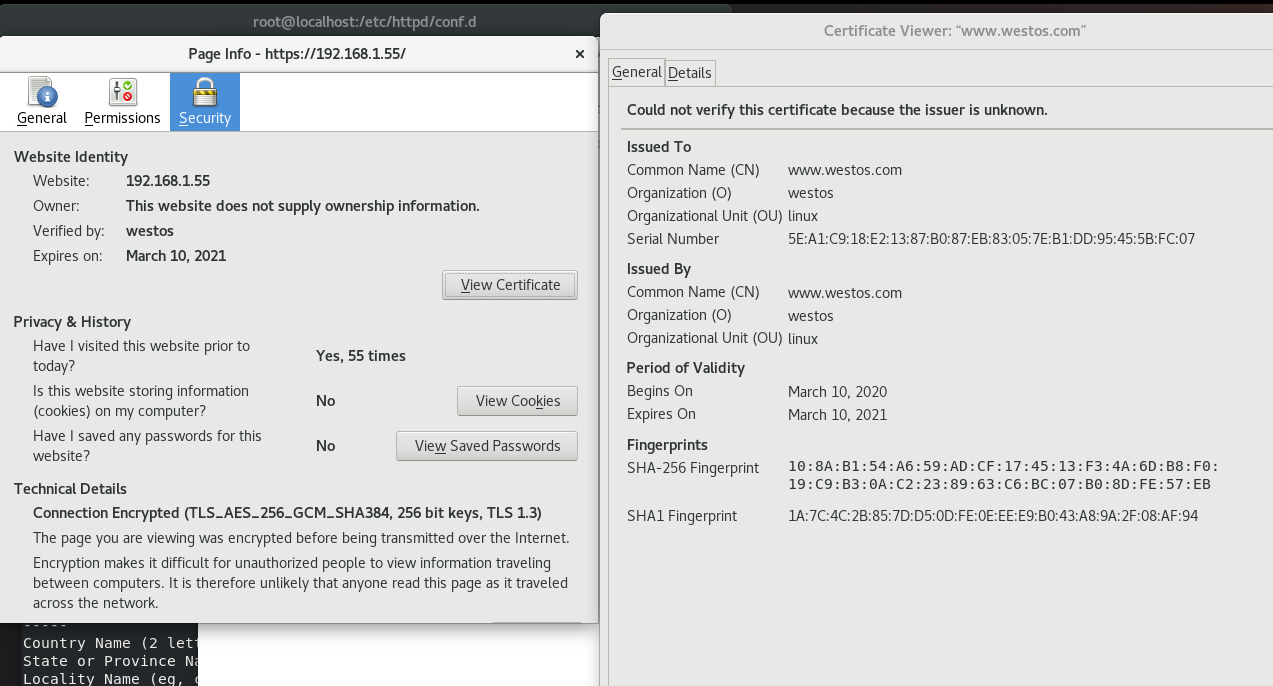Click the Certificate Viewer title bar
This screenshot has height=686, width=1273.
(955, 31)
